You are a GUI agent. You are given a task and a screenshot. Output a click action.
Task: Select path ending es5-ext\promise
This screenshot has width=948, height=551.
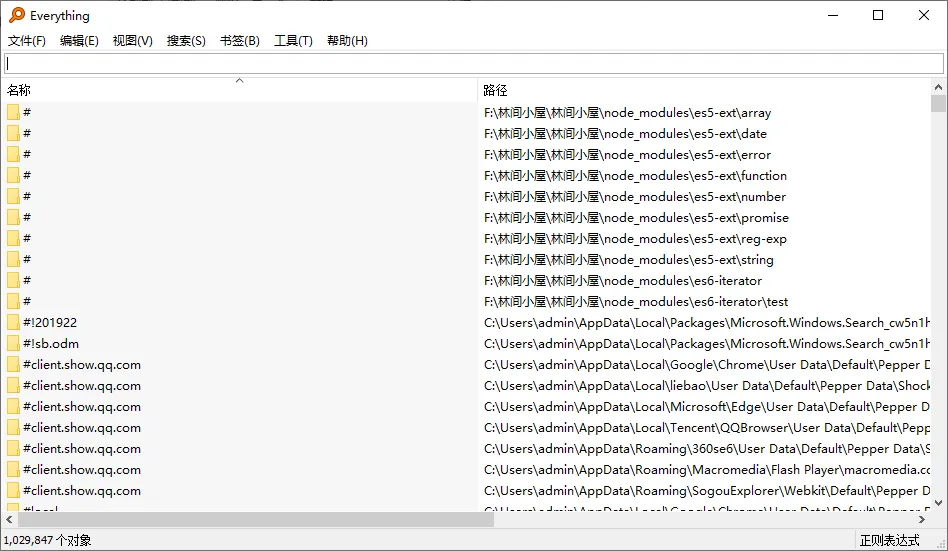pyautogui.click(x=637, y=218)
